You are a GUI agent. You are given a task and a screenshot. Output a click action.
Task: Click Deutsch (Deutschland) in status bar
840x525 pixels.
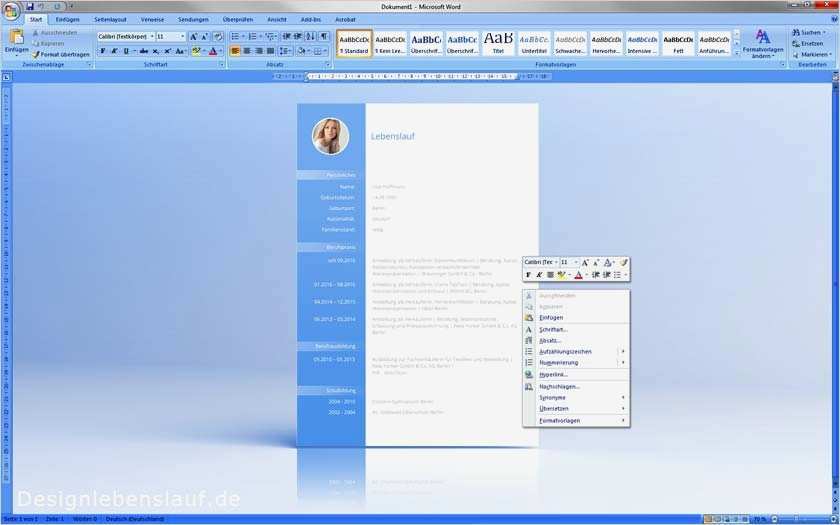pyautogui.click(x=134, y=519)
